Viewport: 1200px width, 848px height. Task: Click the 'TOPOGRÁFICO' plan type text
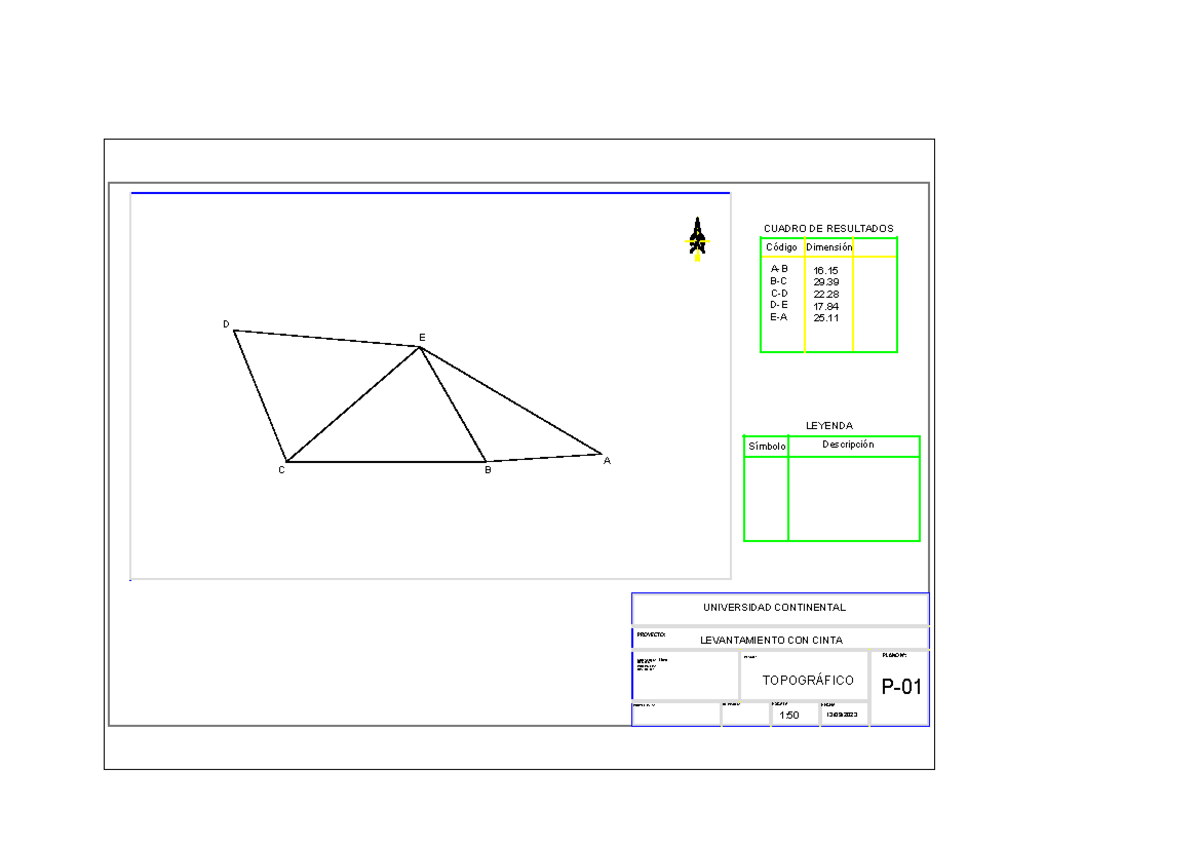pos(808,681)
